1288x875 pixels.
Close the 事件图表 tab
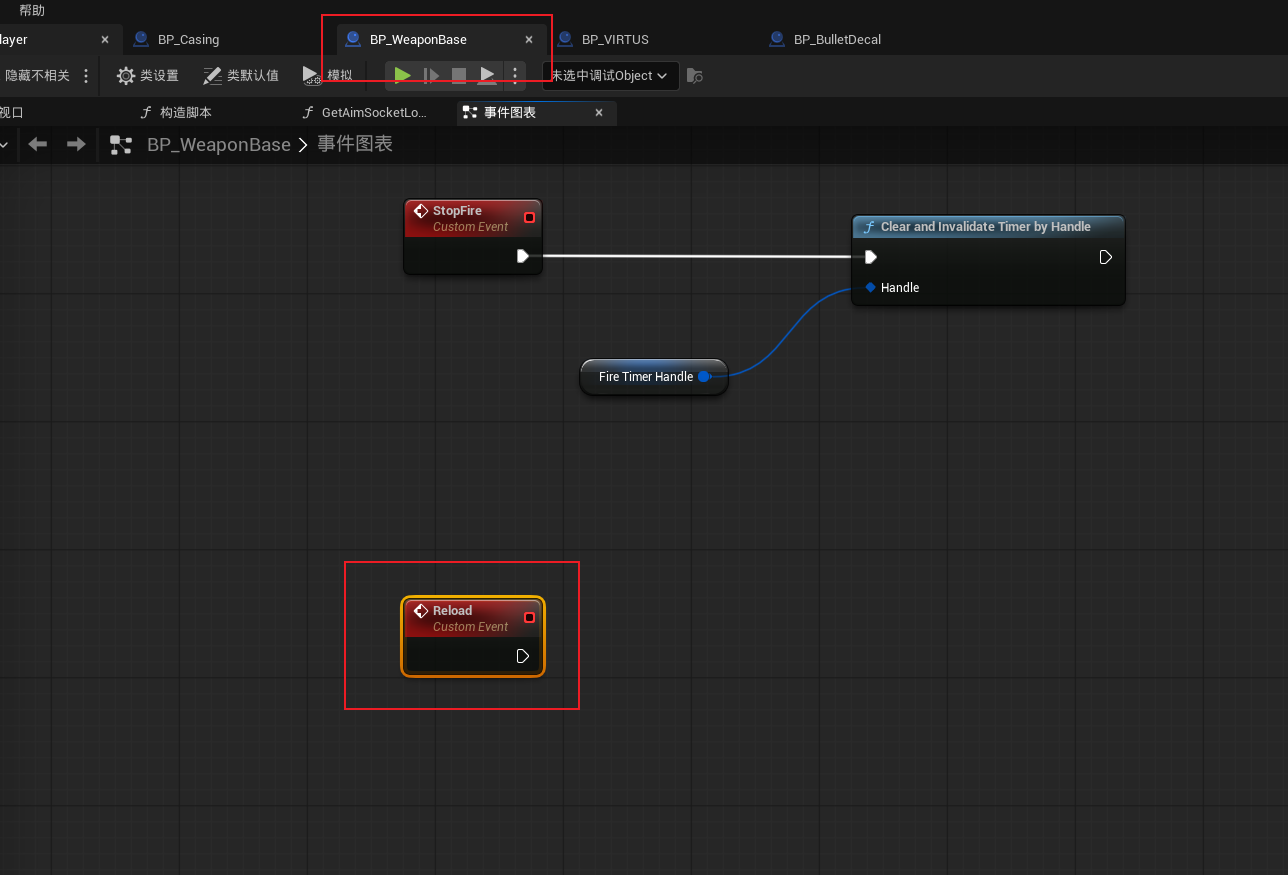point(599,113)
